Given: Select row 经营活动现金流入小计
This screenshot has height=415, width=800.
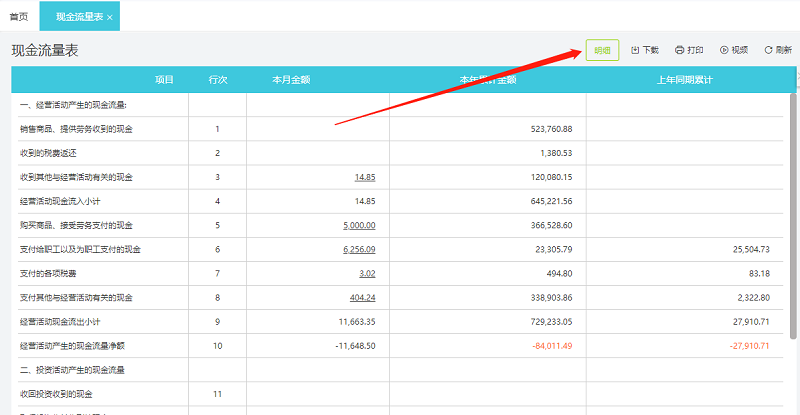Looking at the screenshot, I should click(401, 201).
